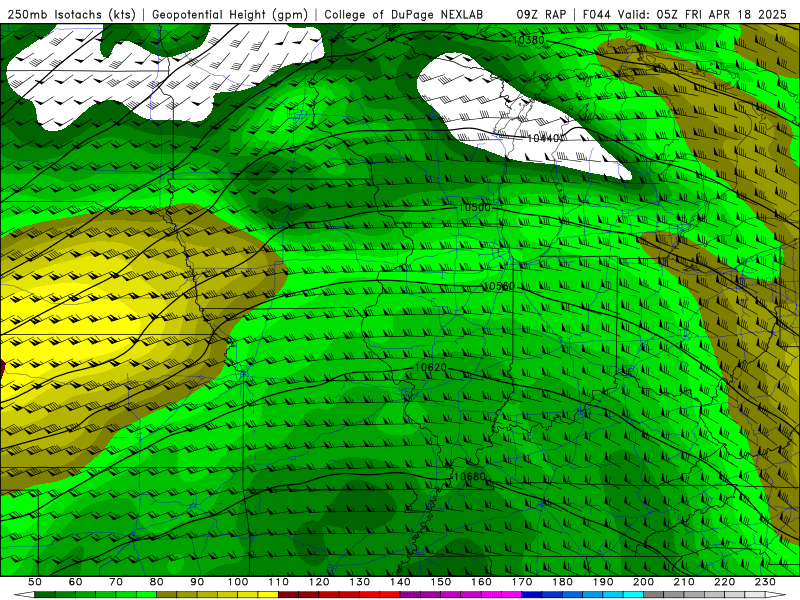The width and height of the screenshot is (800, 600).
Task: Click the '110' value on the color scale
Action: pyautogui.click(x=279, y=582)
